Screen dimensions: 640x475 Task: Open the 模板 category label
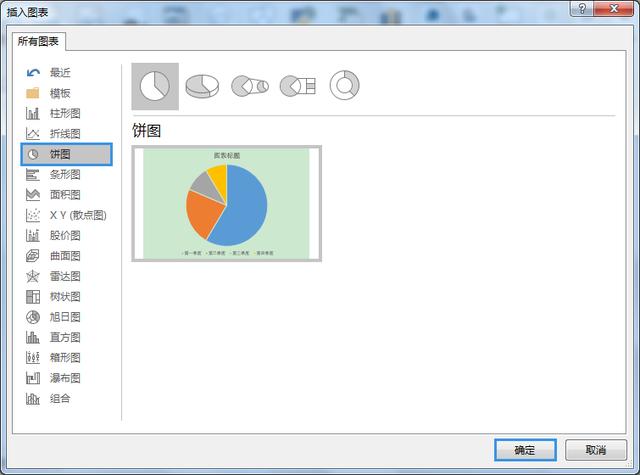pyautogui.click(x=60, y=93)
